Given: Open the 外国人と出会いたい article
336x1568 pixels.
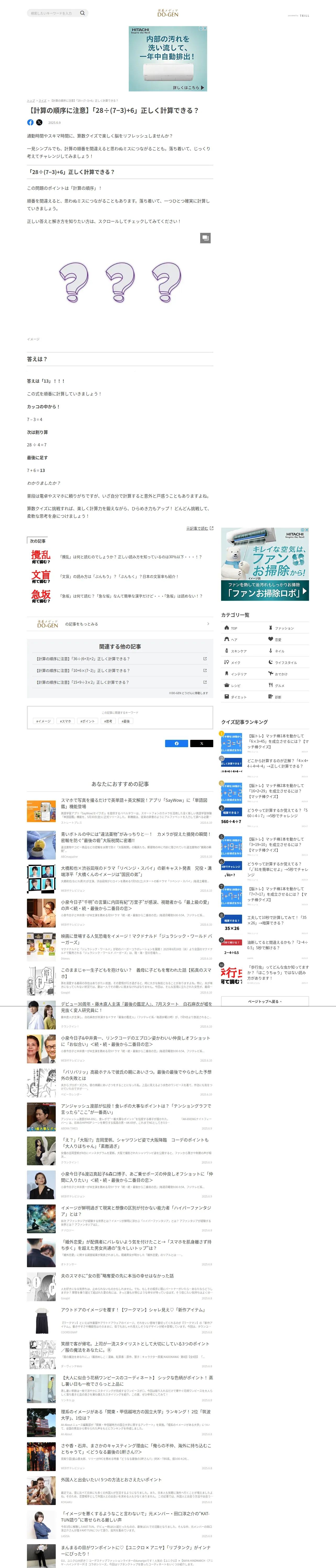Looking at the screenshot, I should (120, 1490).
